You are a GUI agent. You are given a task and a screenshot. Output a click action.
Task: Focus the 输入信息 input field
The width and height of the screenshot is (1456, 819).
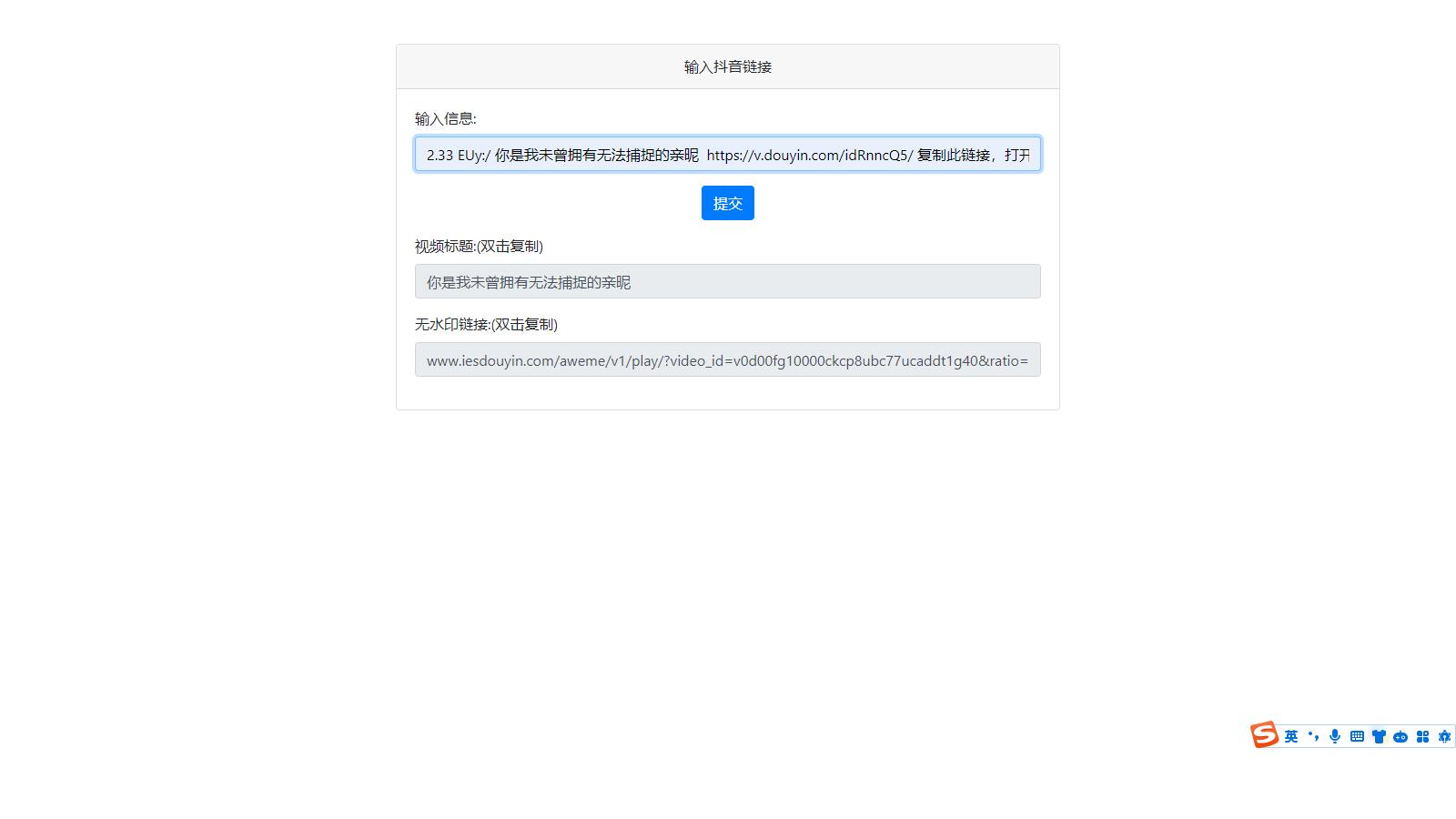click(728, 155)
